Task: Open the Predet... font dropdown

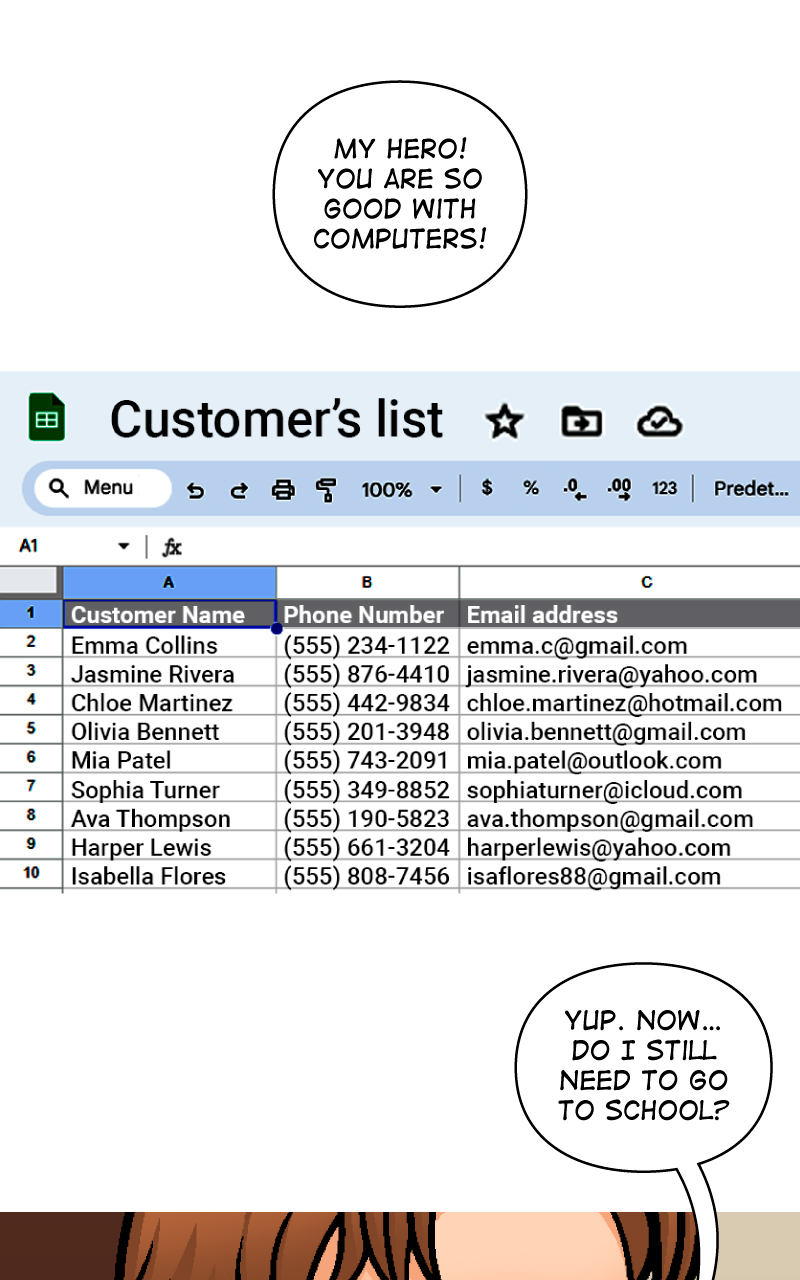Action: (x=750, y=489)
